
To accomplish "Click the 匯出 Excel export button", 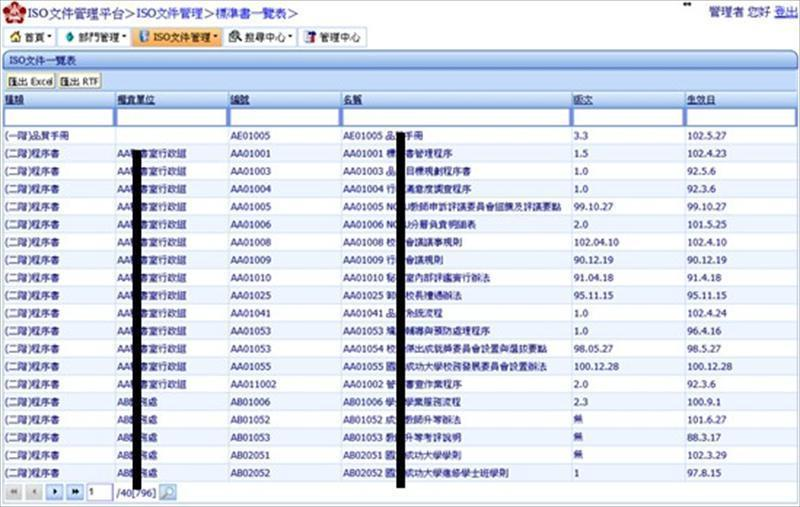I will tap(31, 82).
